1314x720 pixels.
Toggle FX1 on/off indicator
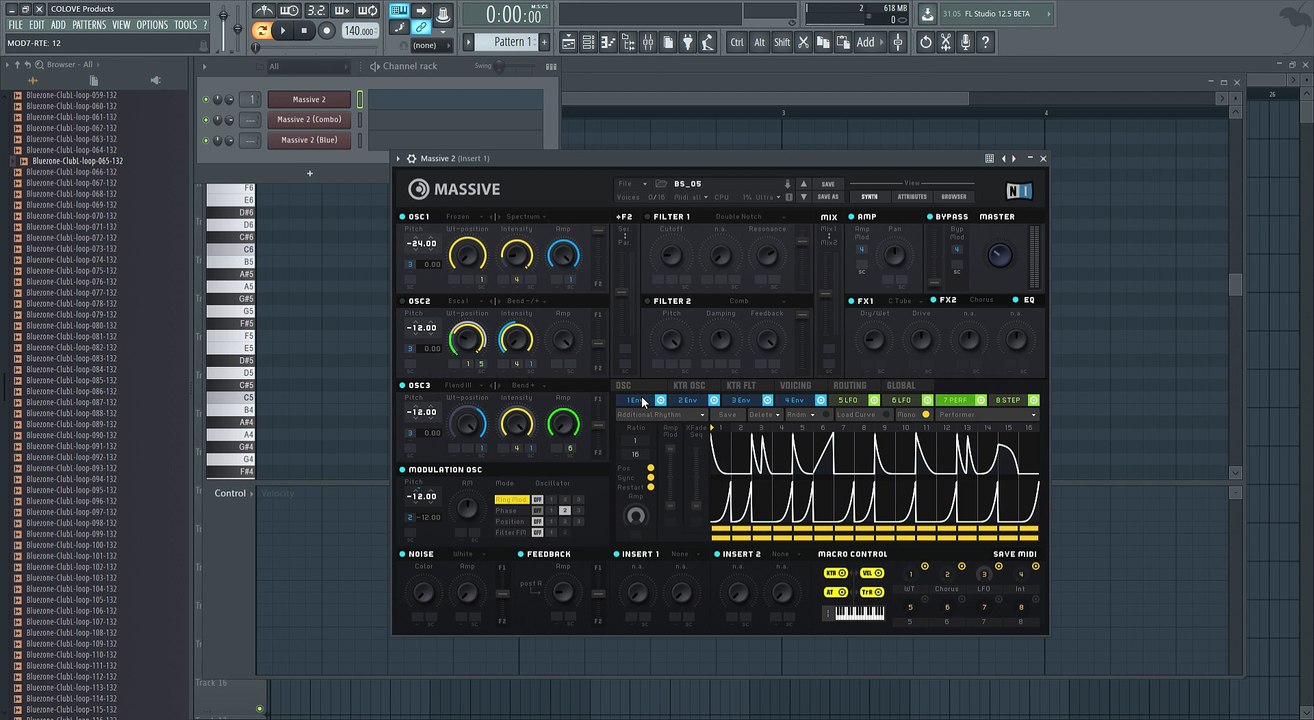tap(851, 301)
